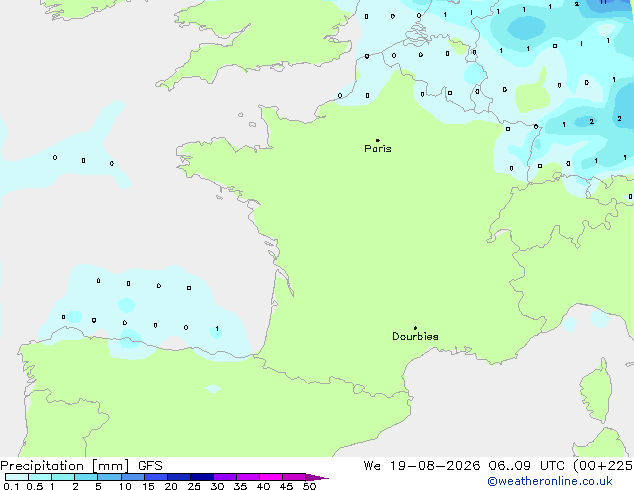Viewport: 634px width, 490px height.
Task: Pick the 5–10 mm legend swatch
Action: coord(109,477)
